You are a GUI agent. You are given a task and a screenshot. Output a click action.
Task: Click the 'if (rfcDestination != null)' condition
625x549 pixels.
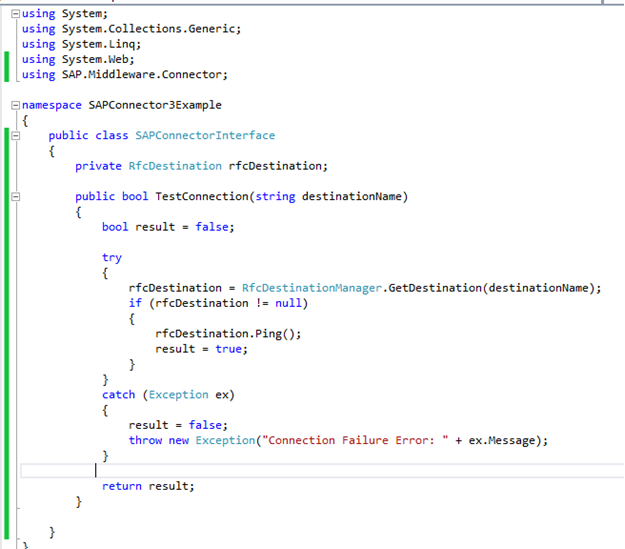pyautogui.click(x=218, y=303)
